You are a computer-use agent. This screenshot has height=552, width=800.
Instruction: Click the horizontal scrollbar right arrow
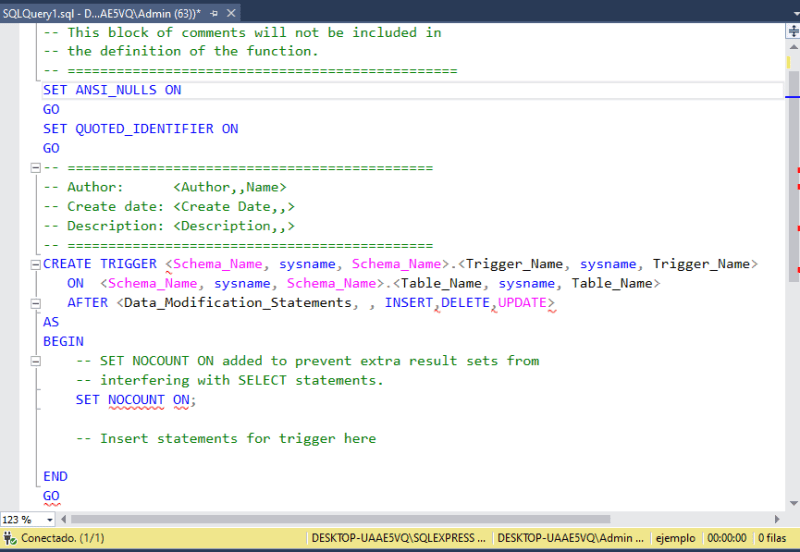tap(777, 519)
